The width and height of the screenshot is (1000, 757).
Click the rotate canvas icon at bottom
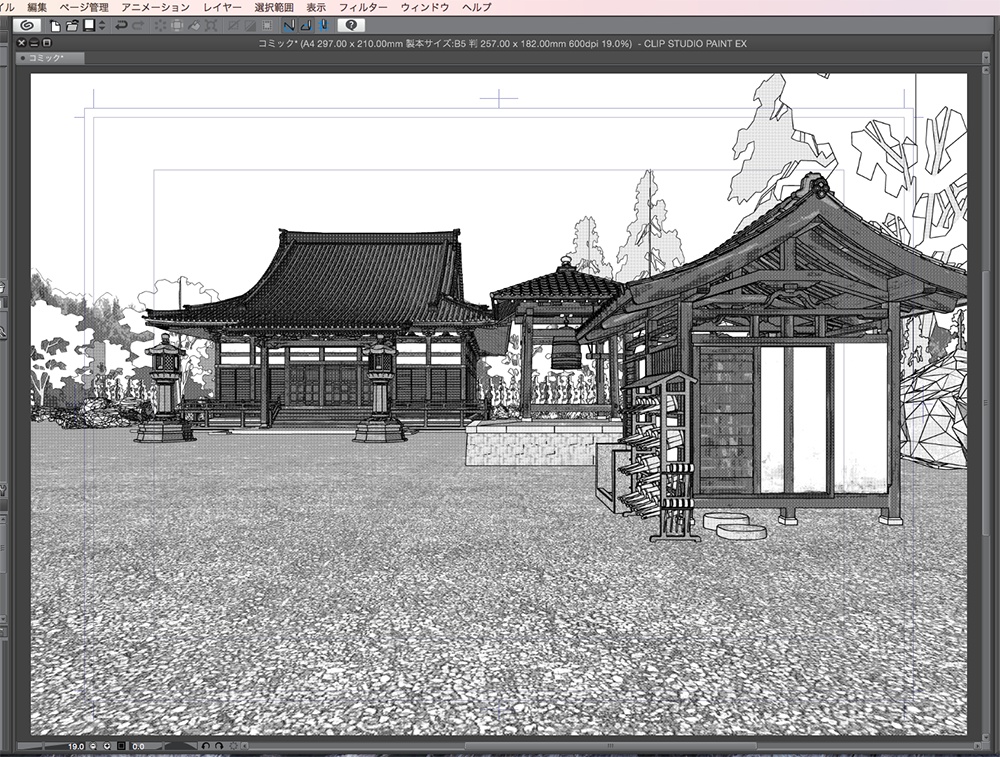205,745
